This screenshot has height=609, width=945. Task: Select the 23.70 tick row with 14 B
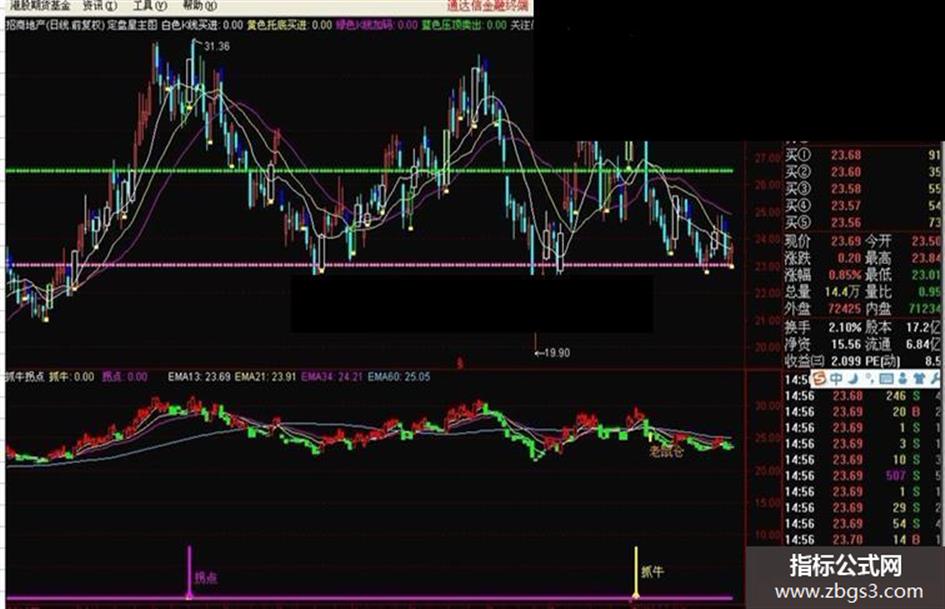click(x=863, y=540)
